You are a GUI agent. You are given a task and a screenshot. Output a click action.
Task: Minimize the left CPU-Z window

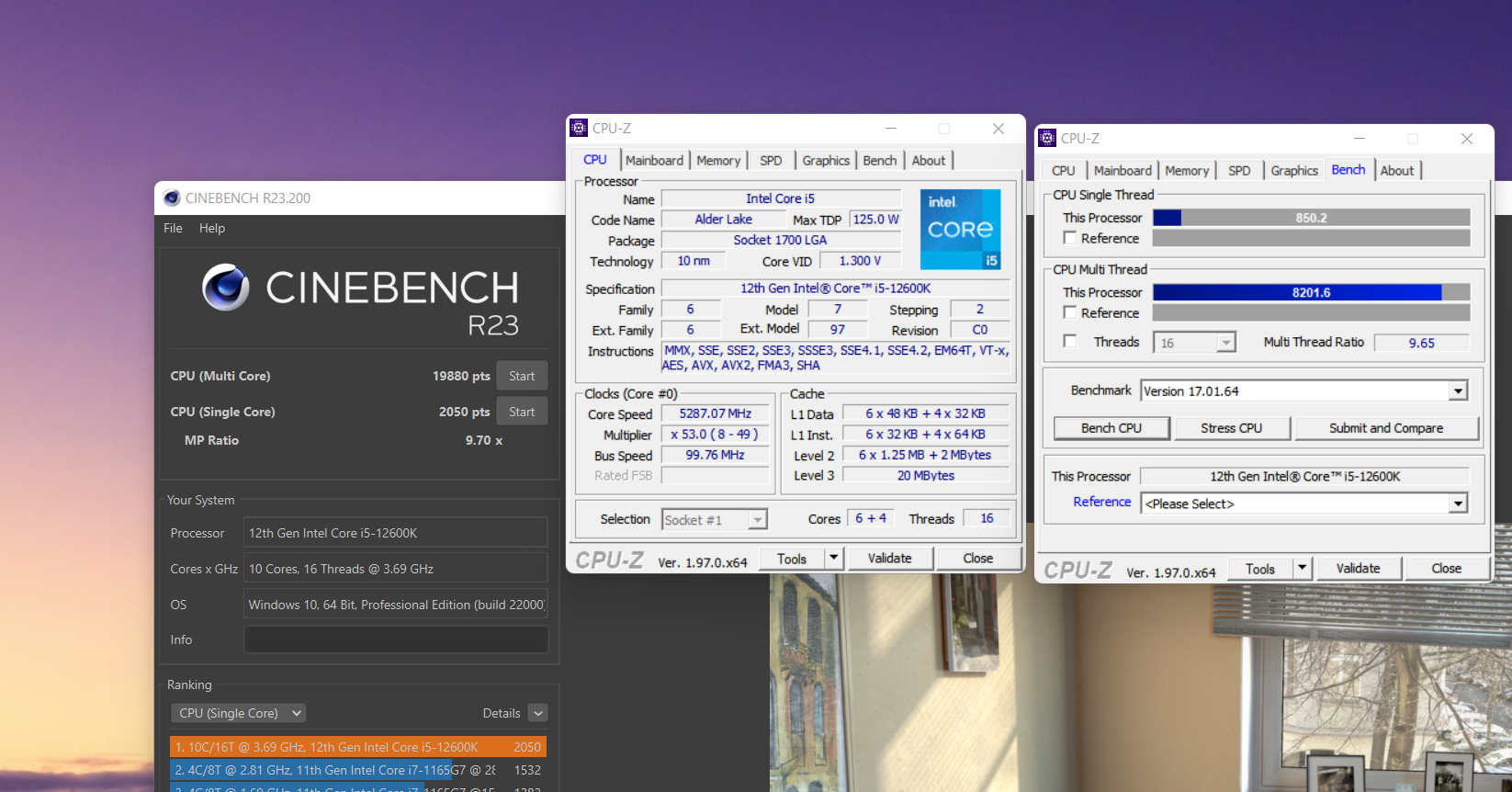coord(891,129)
